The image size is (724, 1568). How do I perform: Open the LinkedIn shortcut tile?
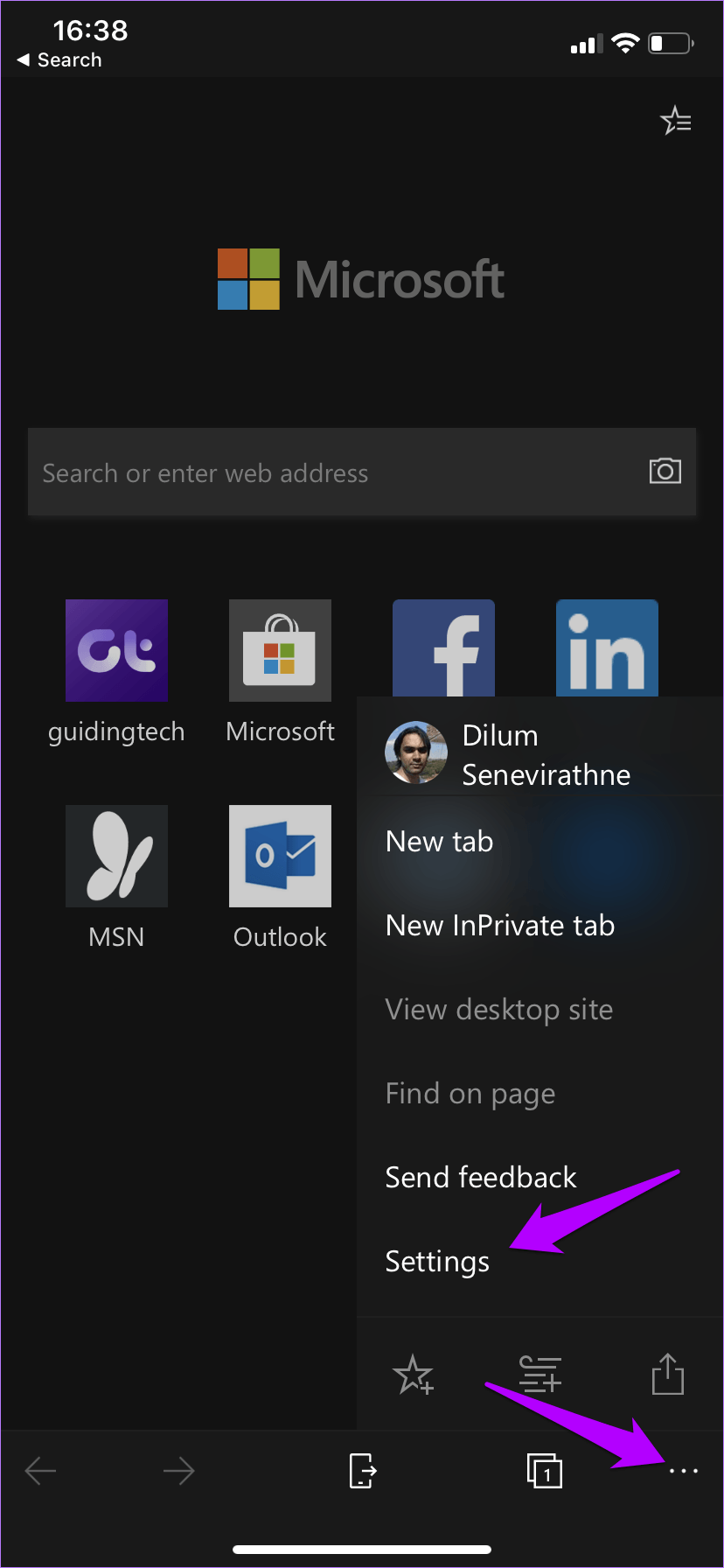(607, 647)
